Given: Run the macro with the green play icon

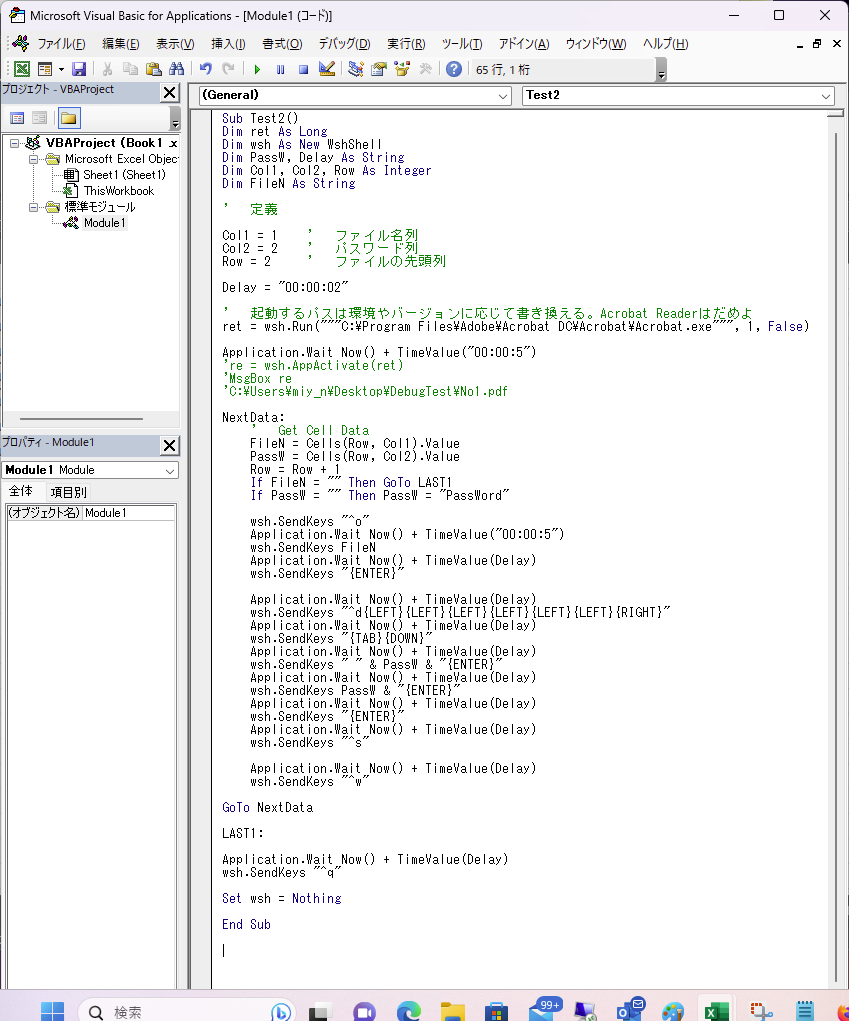Looking at the screenshot, I should coord(257,69).
